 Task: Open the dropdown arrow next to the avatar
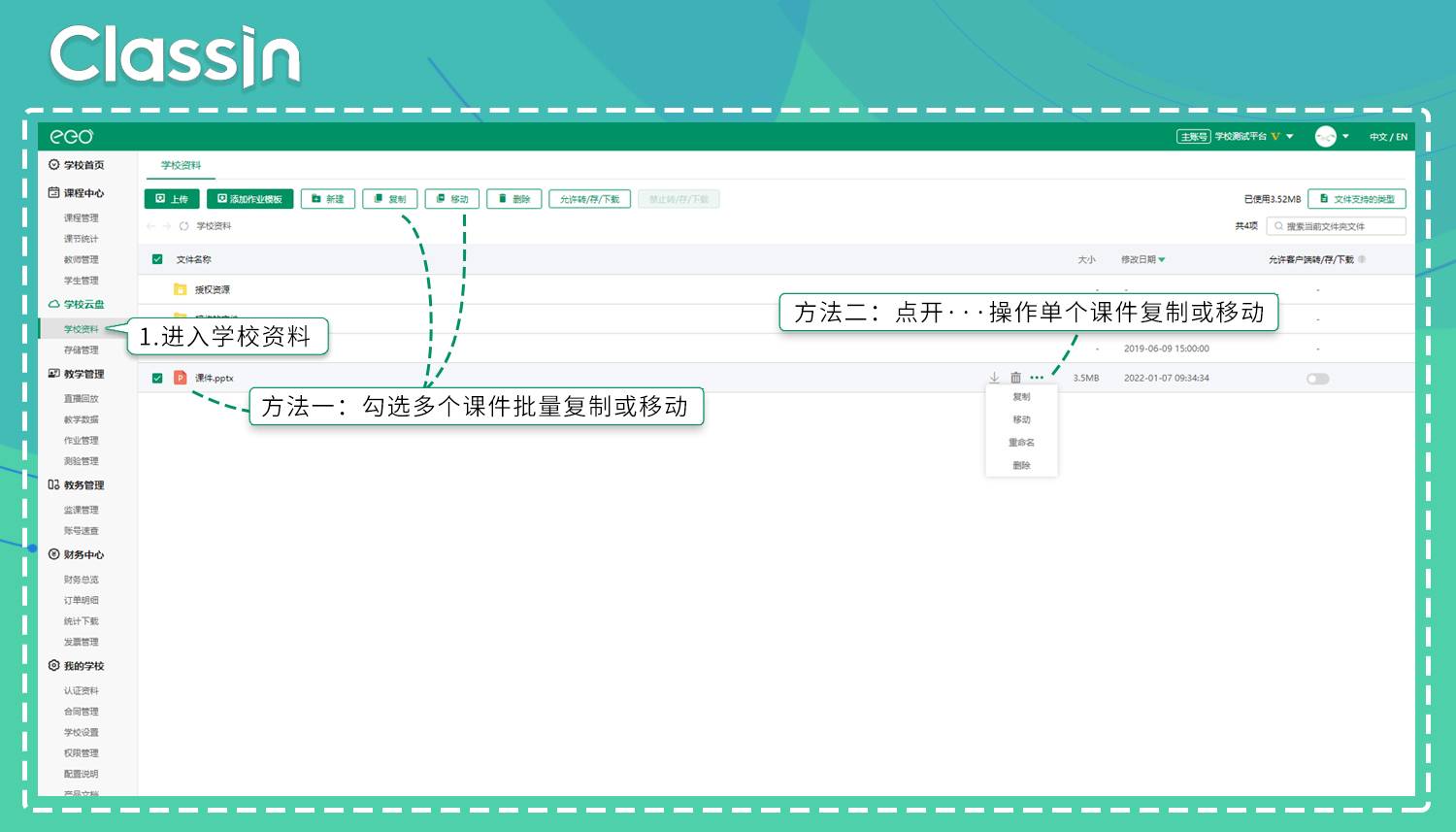pyautogui.click(x=1345, y=137)
